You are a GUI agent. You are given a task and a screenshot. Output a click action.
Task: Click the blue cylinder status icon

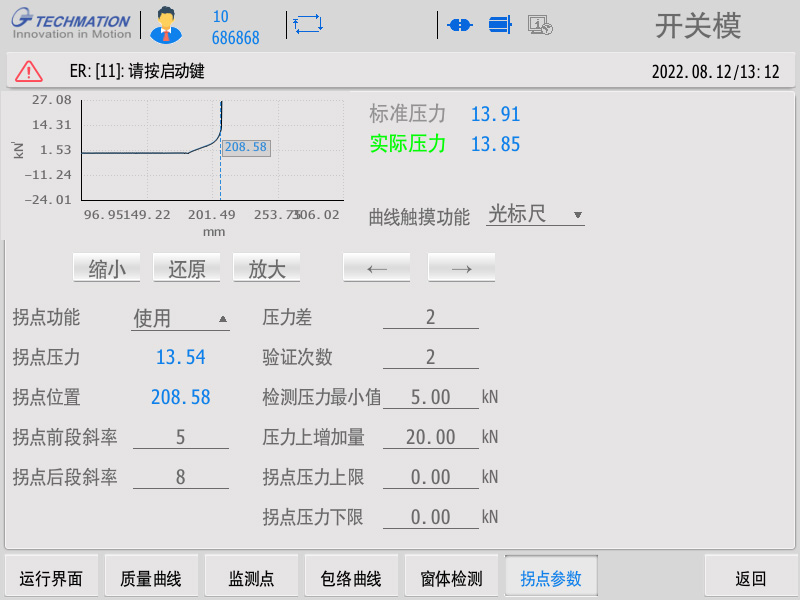pyautogui.click(x=500, y=26)
